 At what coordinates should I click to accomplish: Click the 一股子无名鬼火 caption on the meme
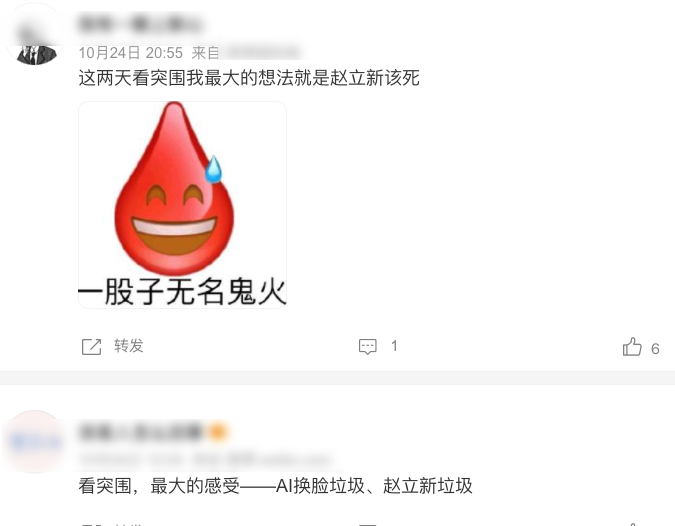click(x=182, y=292)
